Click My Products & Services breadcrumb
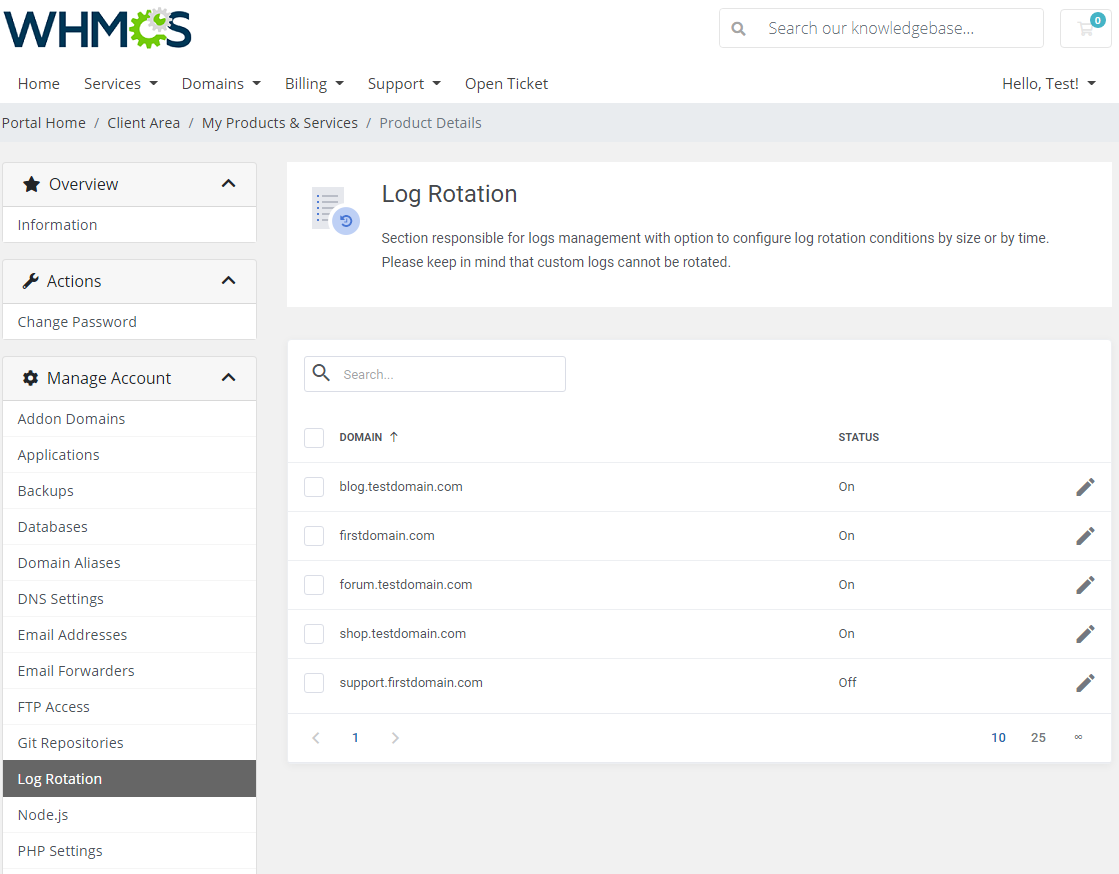Screen dimensions: 1119x874 pyautogui.click(x=280, y=123)
